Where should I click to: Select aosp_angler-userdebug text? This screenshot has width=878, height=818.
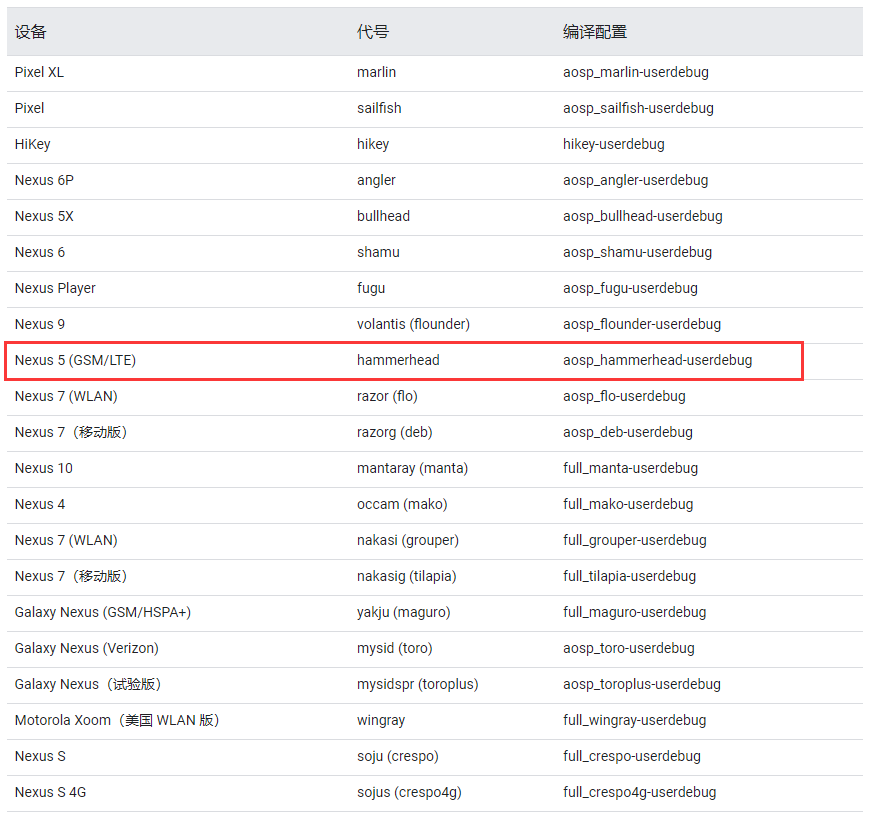(x=636, y=180)
